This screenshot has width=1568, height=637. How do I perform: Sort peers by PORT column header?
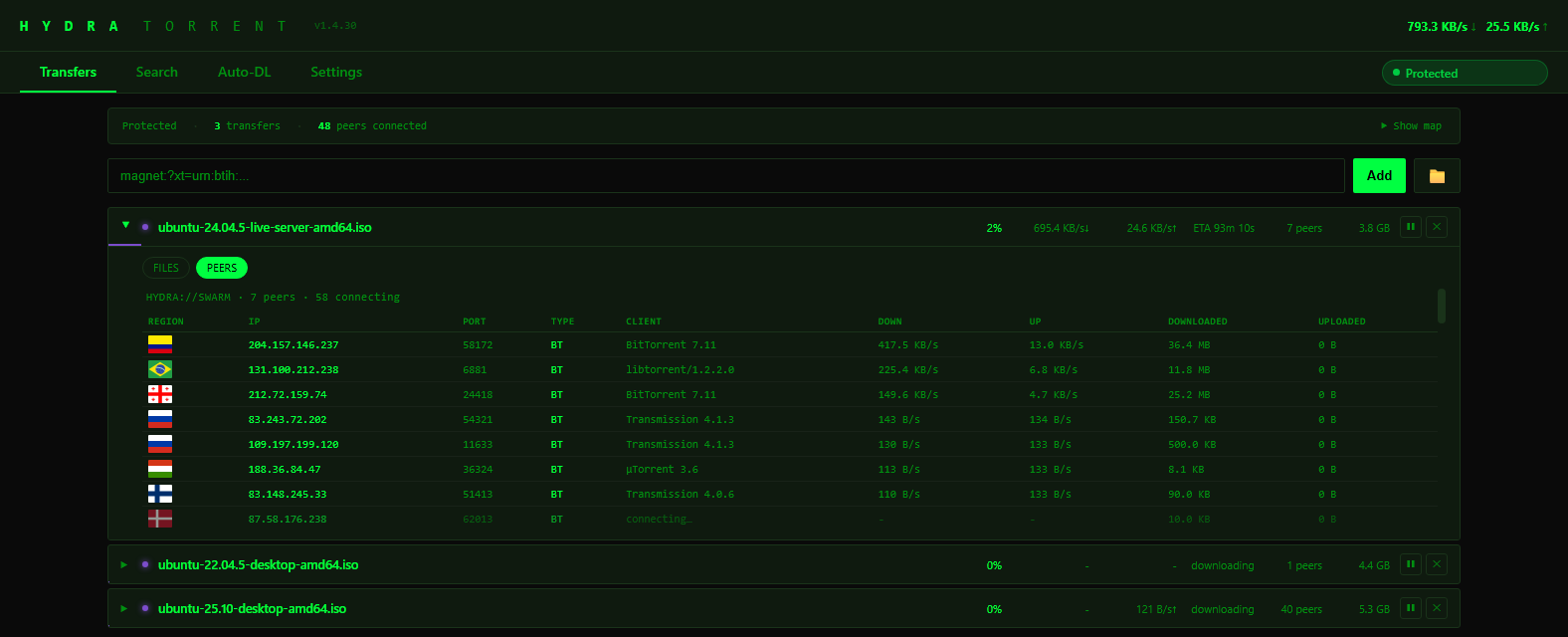475,321
